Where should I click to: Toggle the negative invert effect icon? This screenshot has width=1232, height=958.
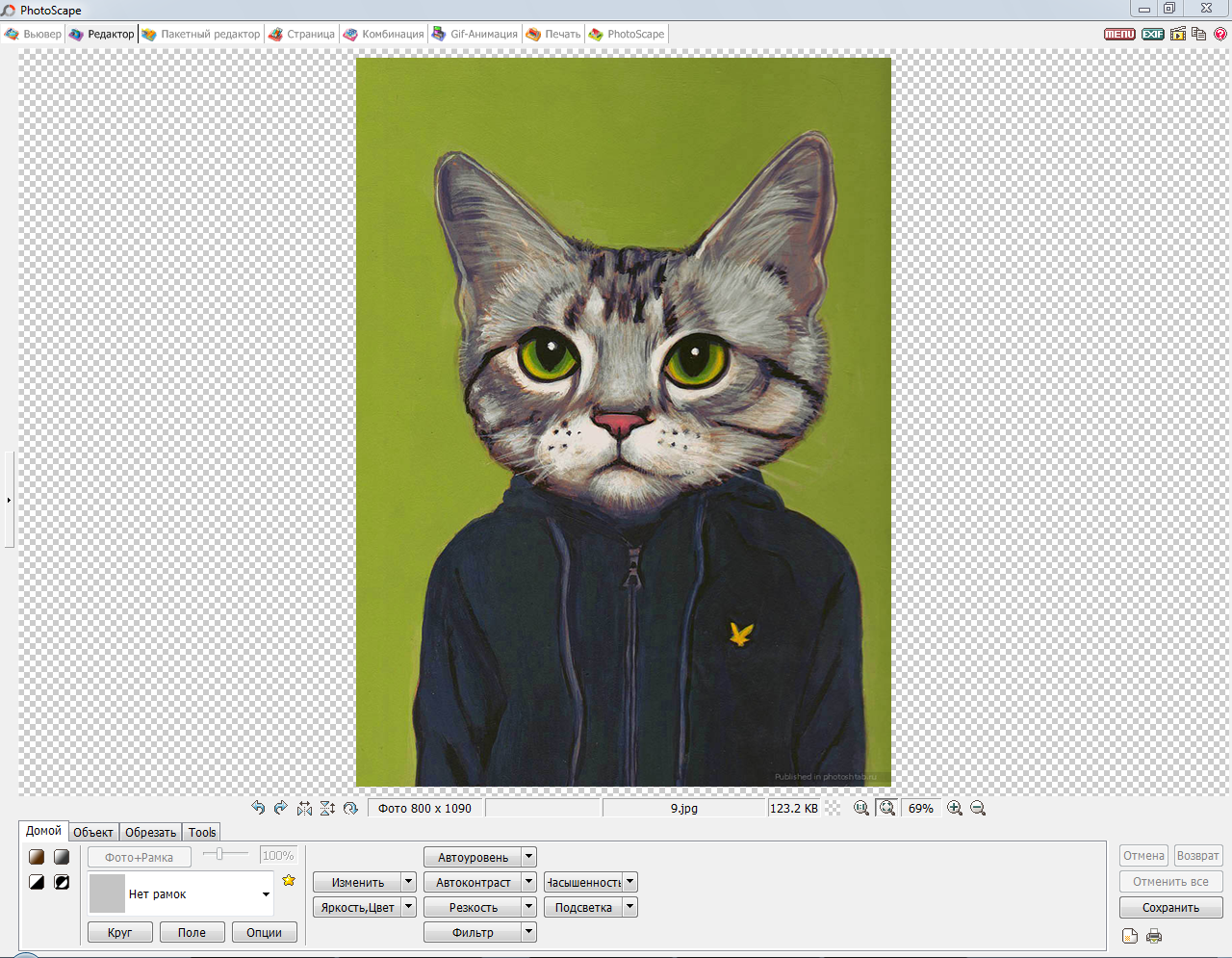[x=62, y=882]
